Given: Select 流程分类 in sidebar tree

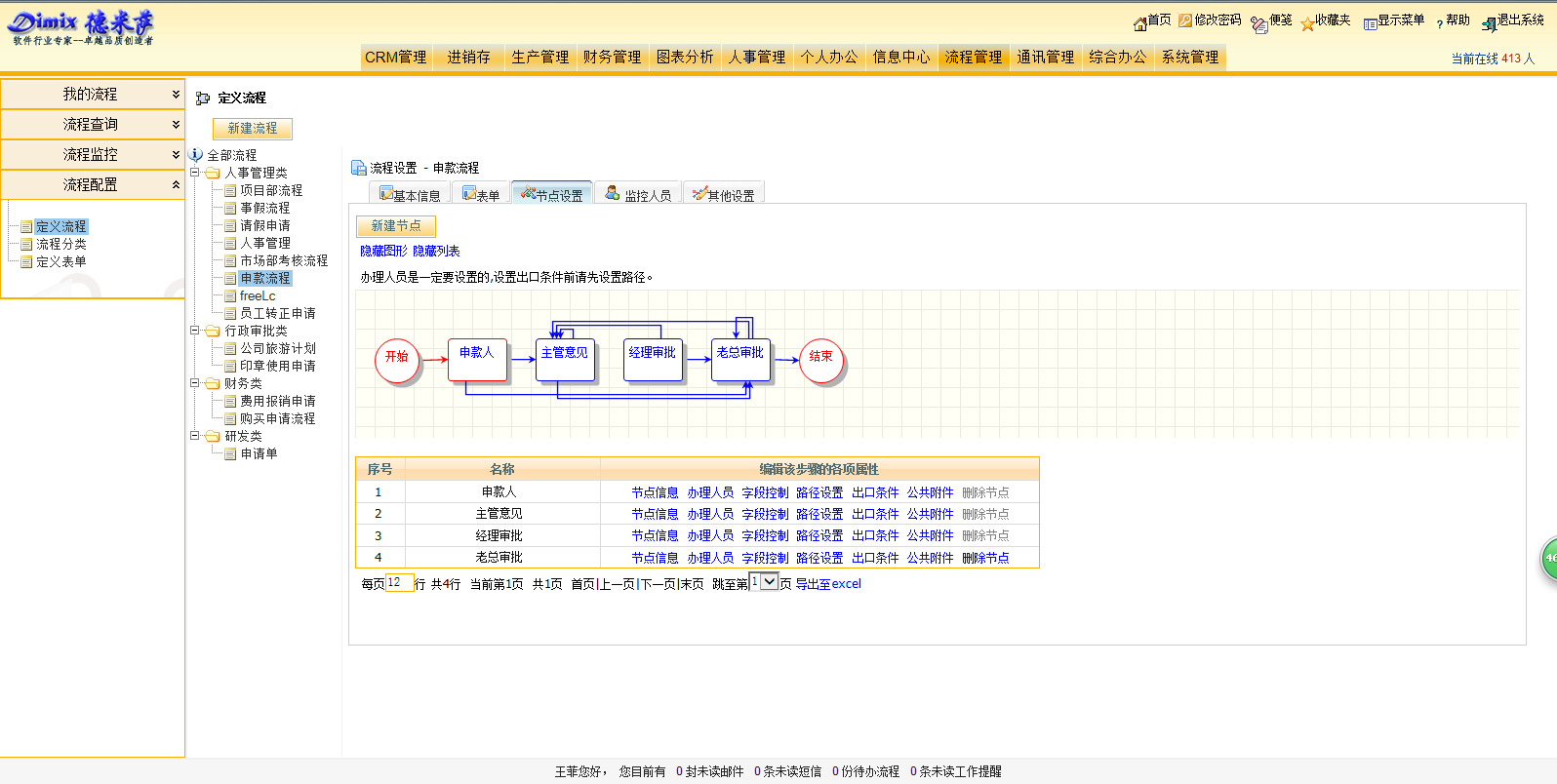Looking at the screenshot, I should 60,244.
